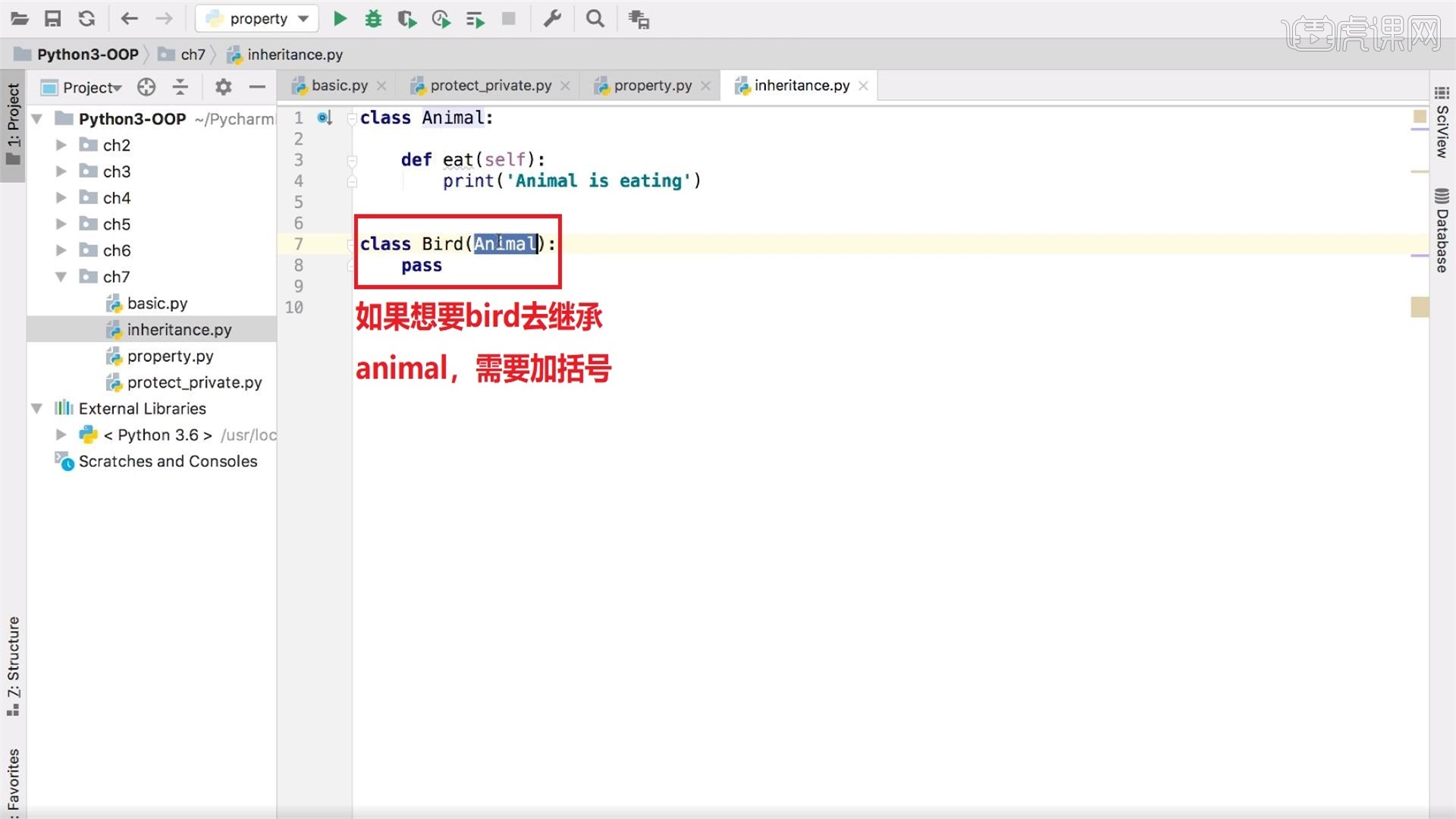Image resolution: width=1456 pixels, height=819 pixels.
Task: Click line number 7 in gutter
Action: pos(299,244)
